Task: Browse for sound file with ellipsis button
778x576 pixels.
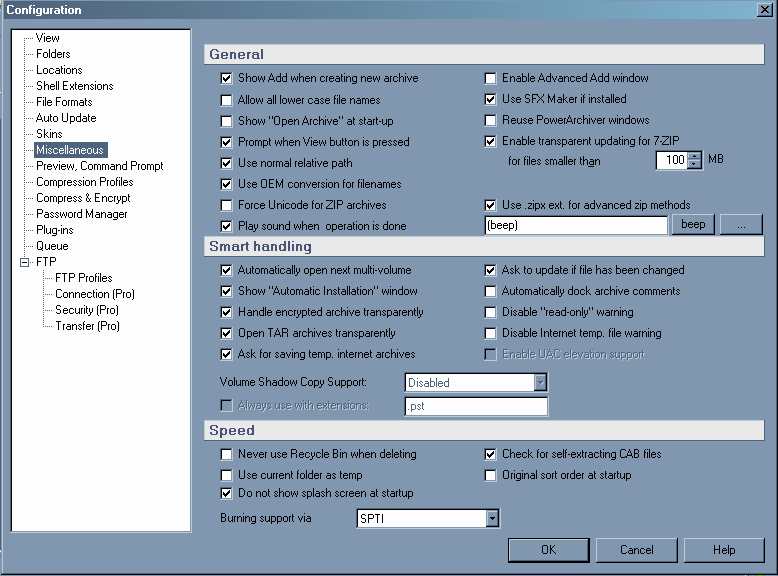Action: point(741,225)
